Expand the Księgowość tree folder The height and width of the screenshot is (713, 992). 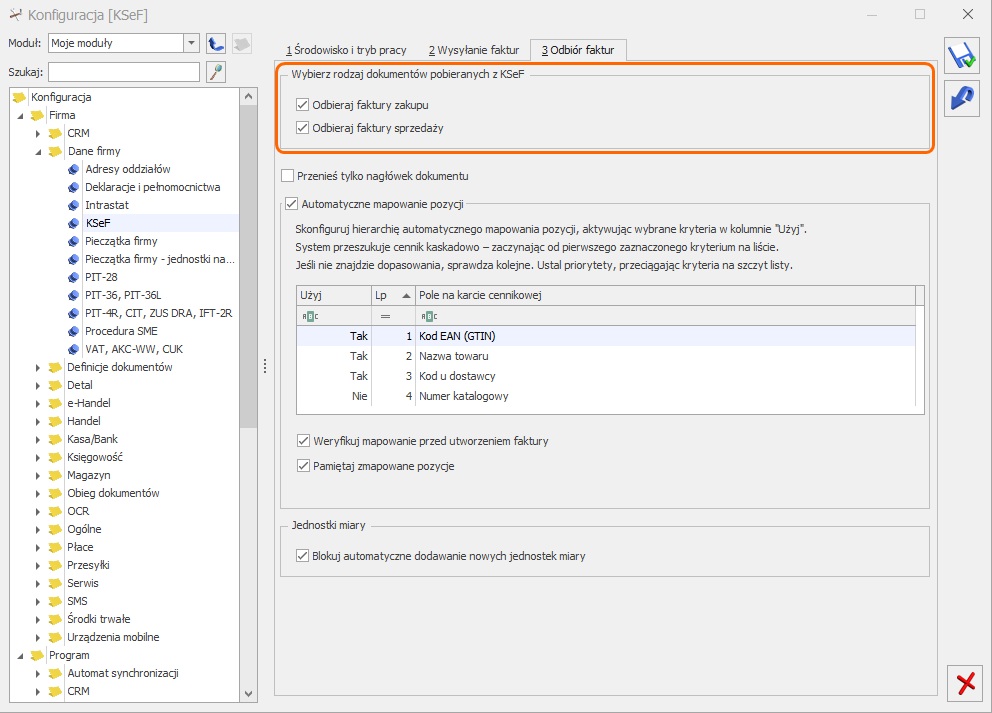(x=38, y=457)
